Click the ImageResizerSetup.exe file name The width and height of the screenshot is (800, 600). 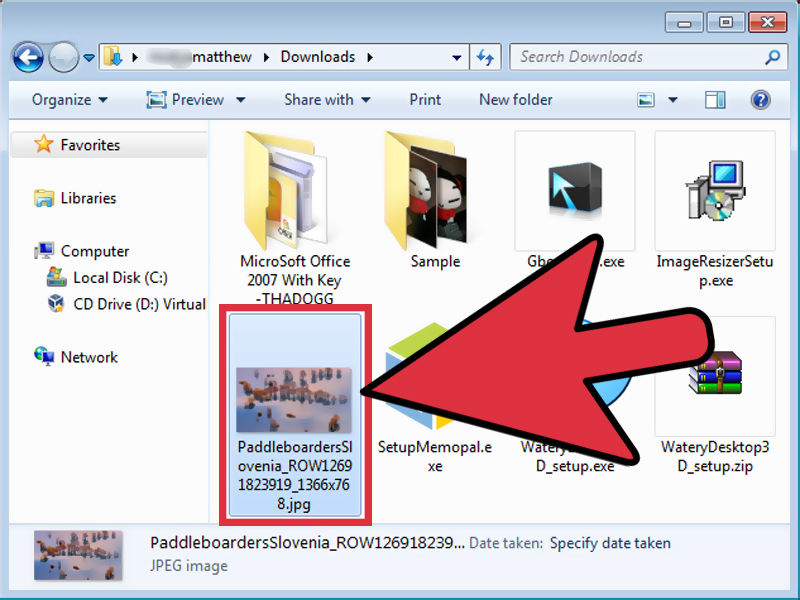pos(715,271)
